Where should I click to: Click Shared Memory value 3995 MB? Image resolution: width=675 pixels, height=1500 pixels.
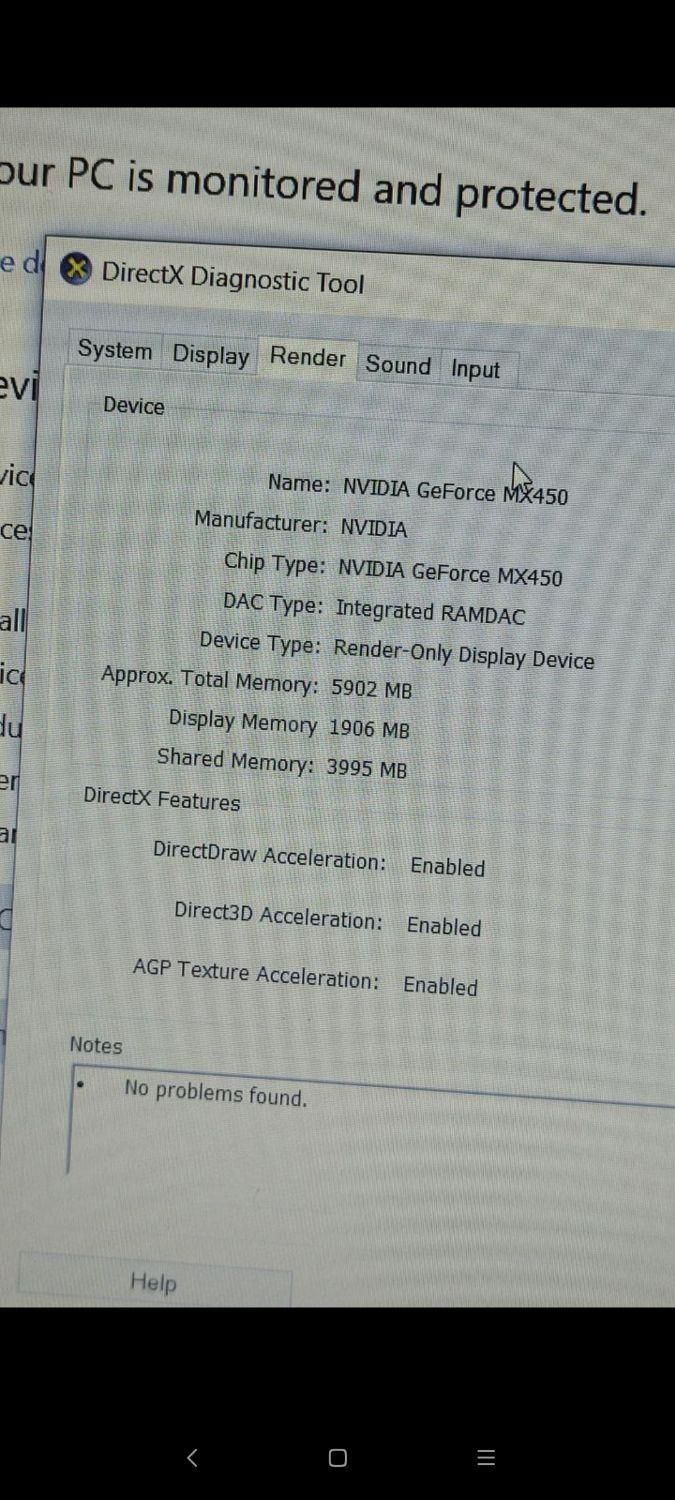point(366,769)
